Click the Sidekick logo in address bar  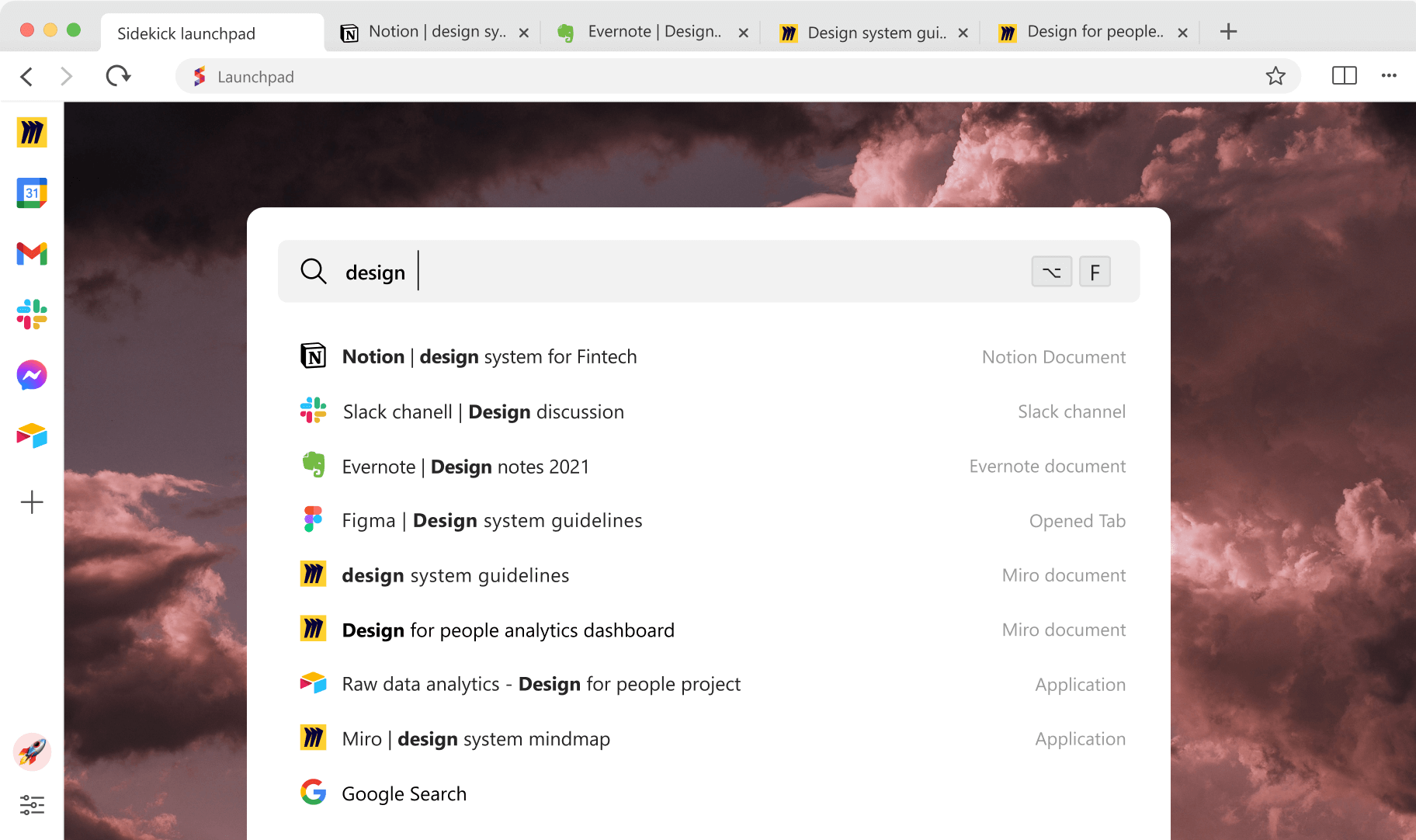click(x=200, y=76)
